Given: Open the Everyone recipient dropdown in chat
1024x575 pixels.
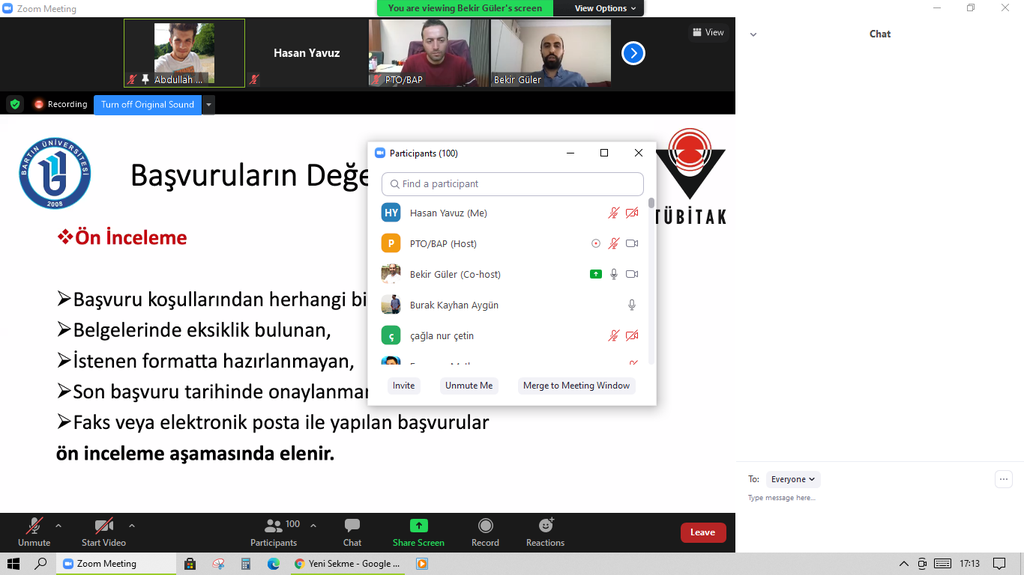Looking at the screenshot, I should tap(794, 479).
